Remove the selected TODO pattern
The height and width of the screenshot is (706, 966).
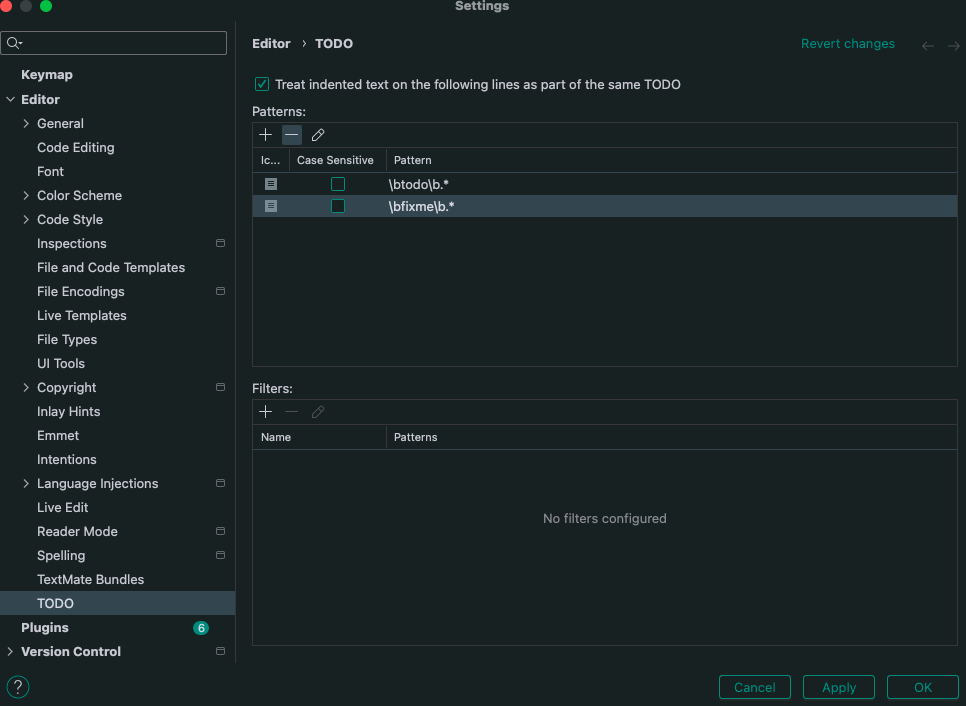(x=291, y=135)
